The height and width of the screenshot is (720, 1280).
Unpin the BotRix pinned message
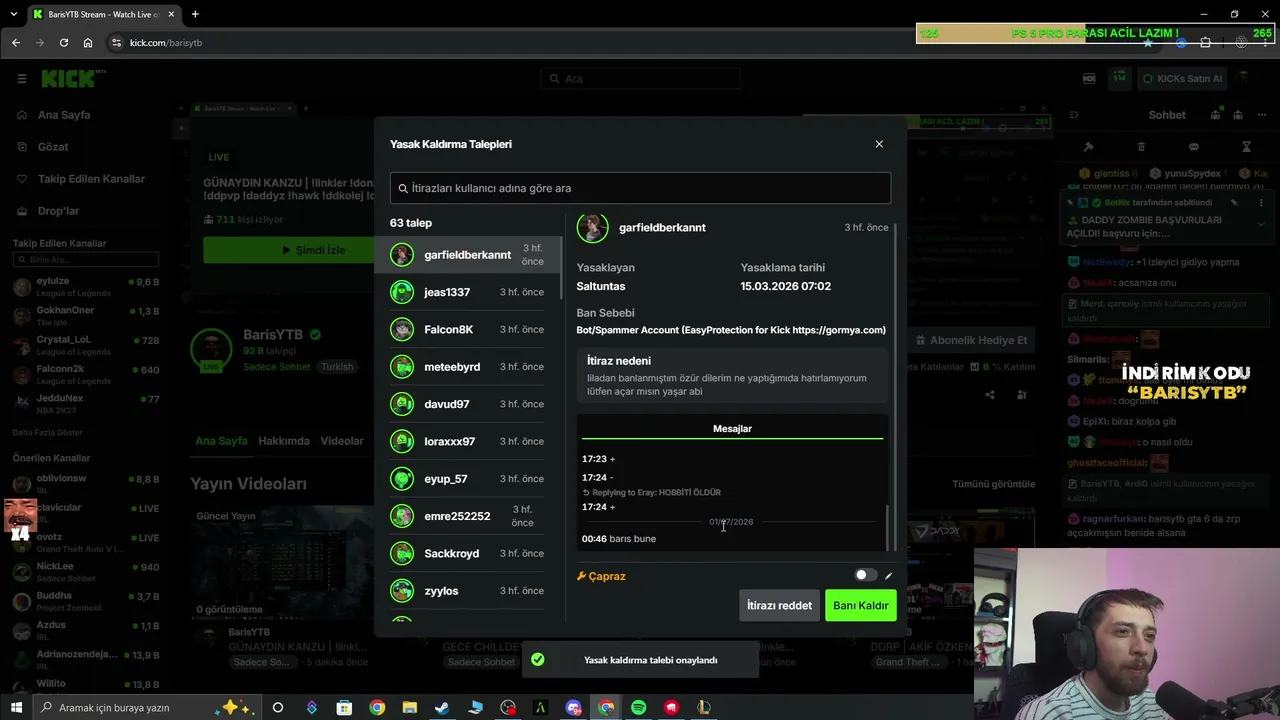1234,202
